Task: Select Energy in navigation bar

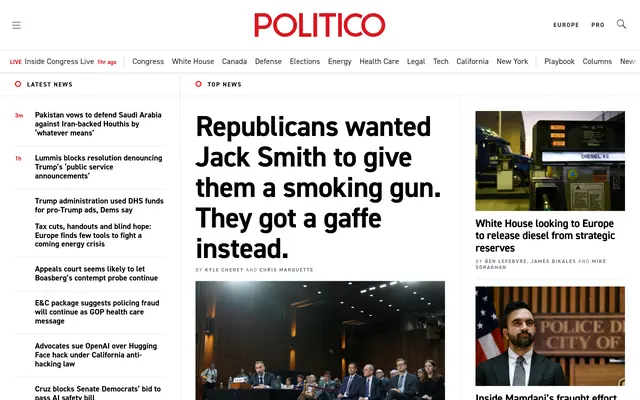Action: [340, 61]
